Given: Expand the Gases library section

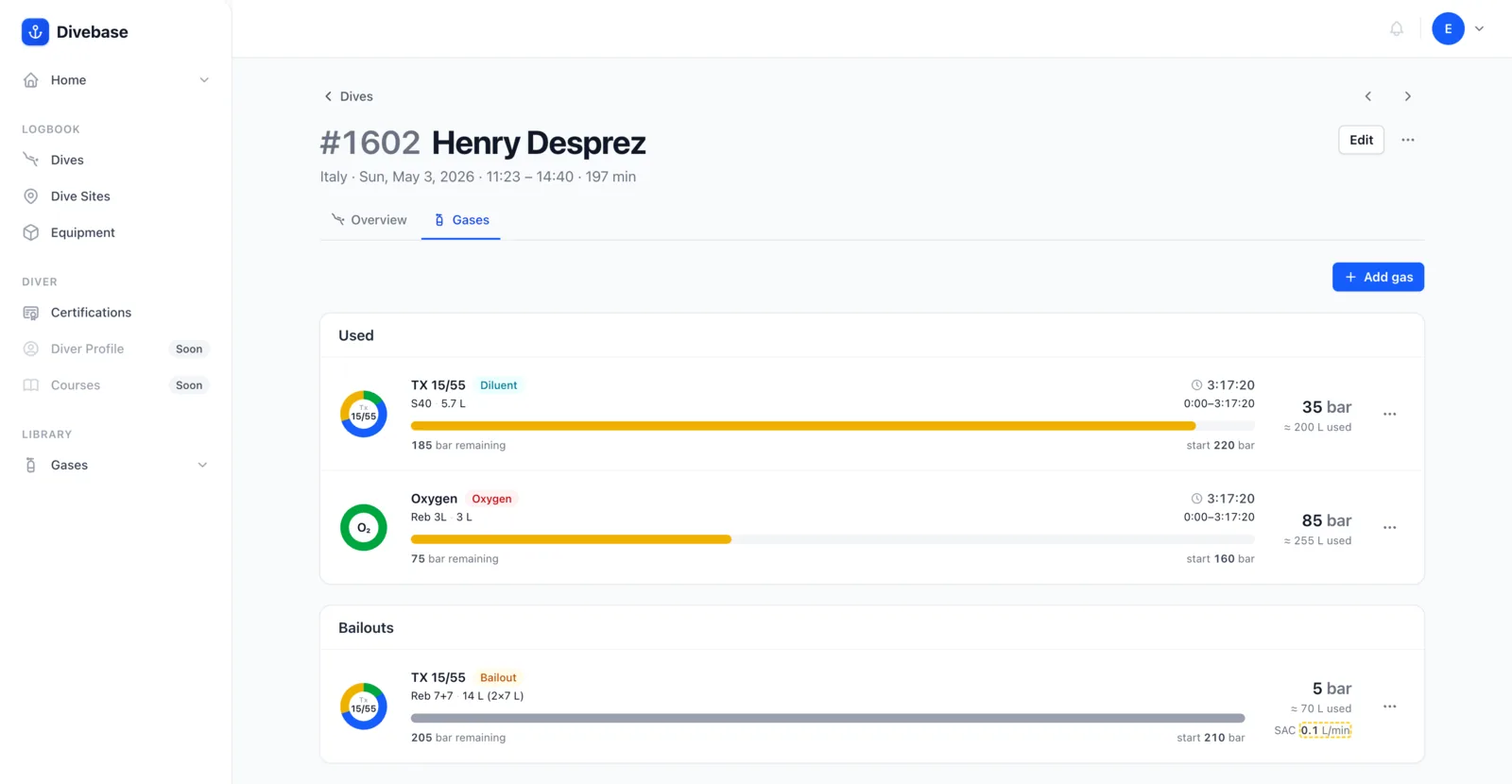Looking at the screenshot, I should click(x=202, y=465).
